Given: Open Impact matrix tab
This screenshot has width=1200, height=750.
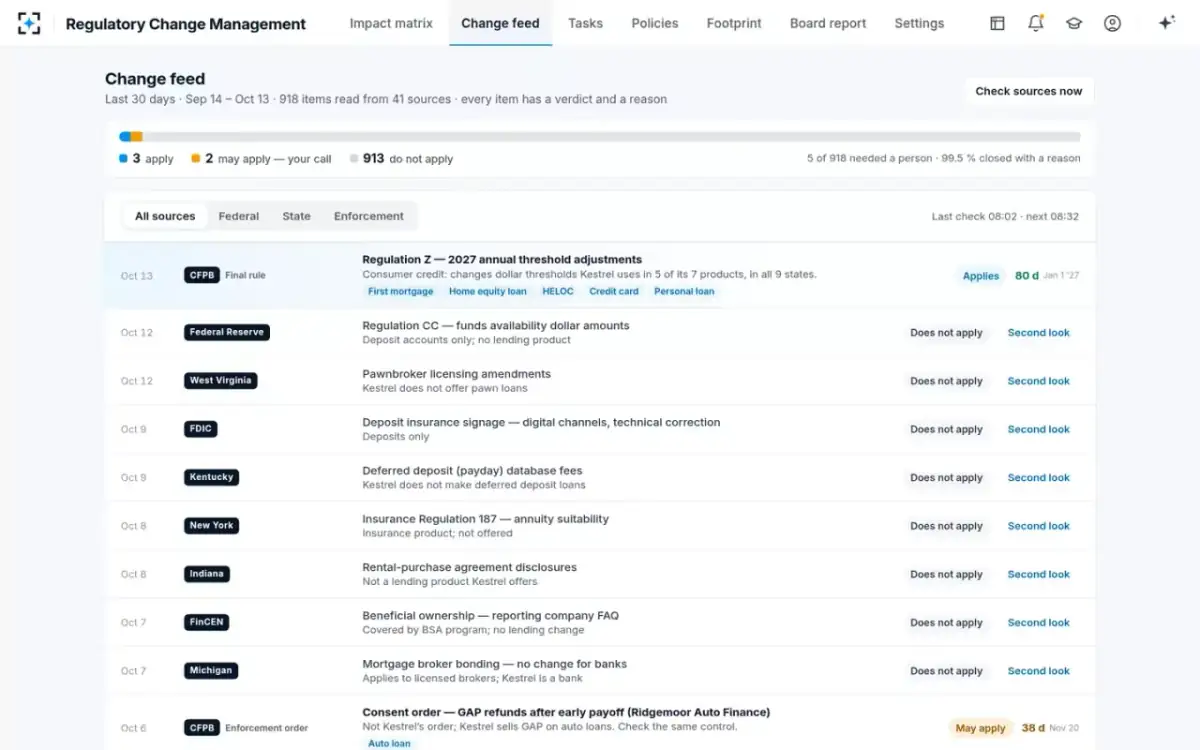Looking at the screenshot, I should click(391, 23).
